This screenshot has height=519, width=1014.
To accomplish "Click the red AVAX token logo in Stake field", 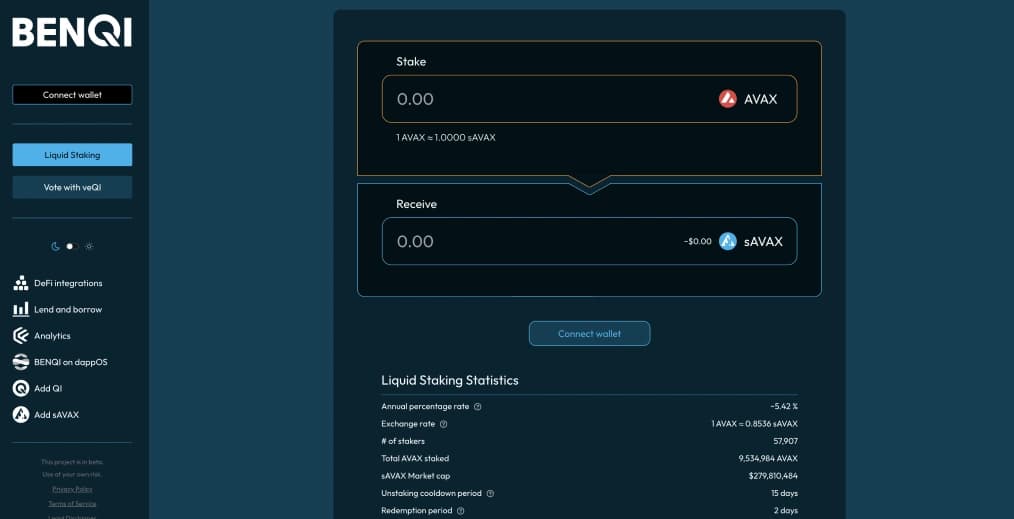I will 728,99.
